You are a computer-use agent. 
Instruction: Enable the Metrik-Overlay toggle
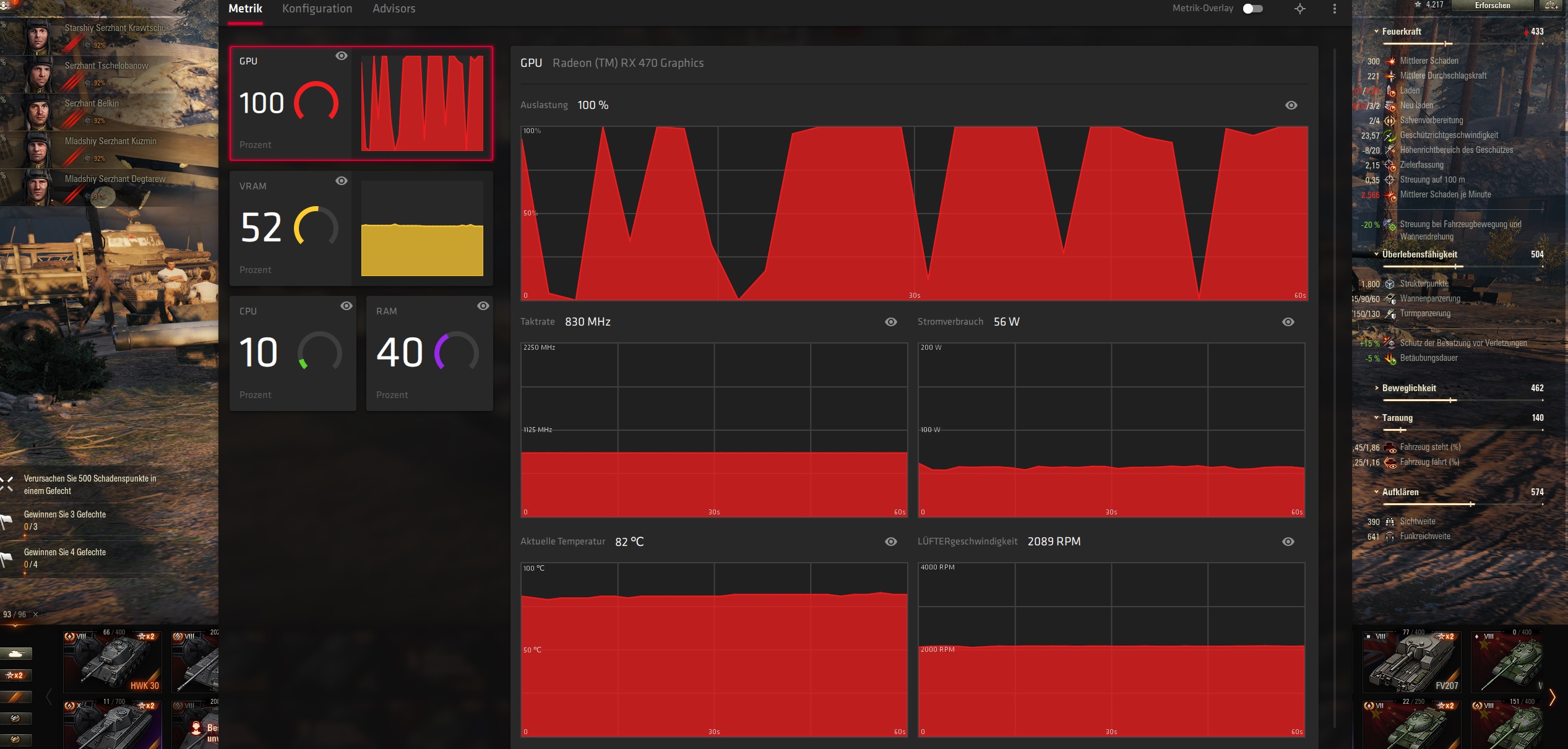(1253, 9)
